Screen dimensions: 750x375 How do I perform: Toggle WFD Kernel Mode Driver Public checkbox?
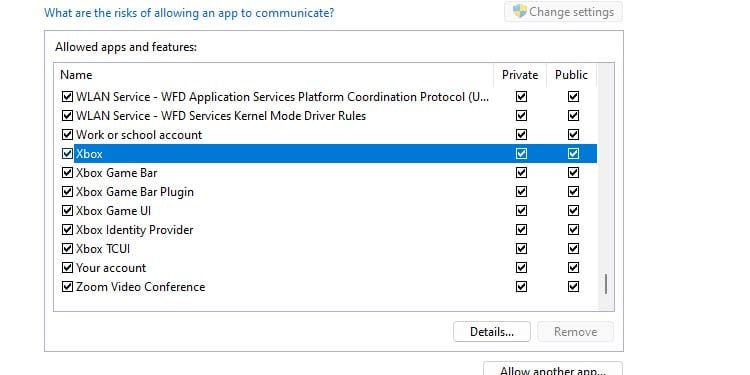(574, 116)
